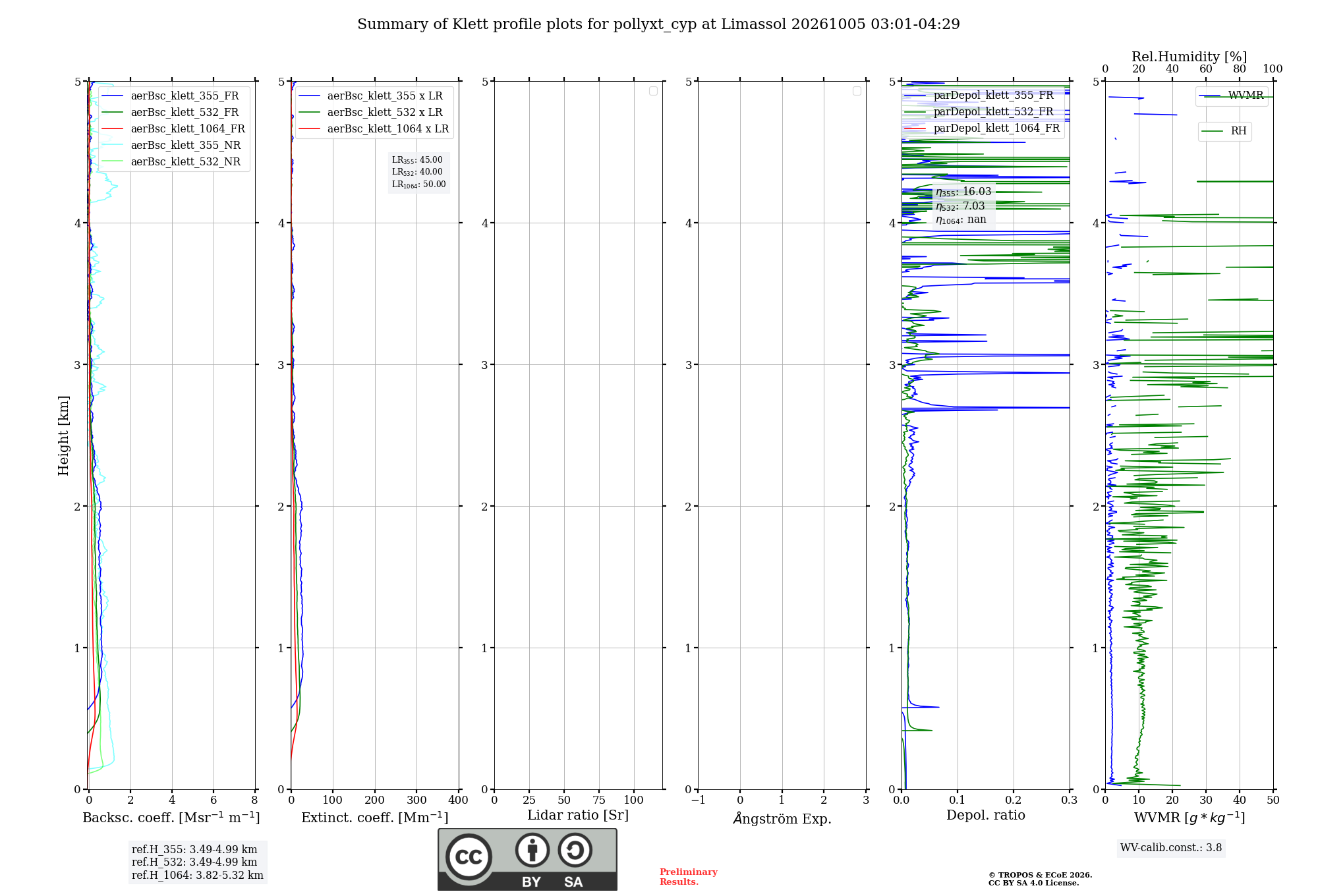Click the SA share-alike arrow icon
This screenshot has height=896, width=1318.
(x=575, y=850)
